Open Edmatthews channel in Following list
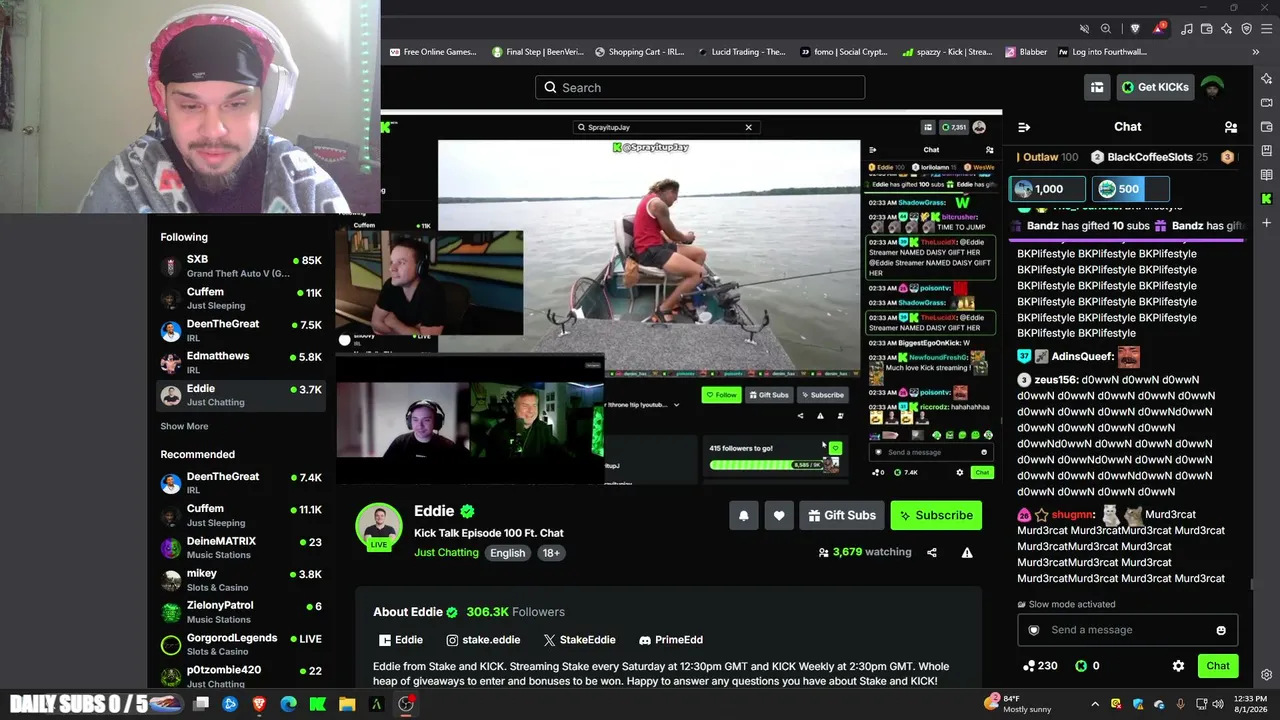1280x720 pixels. pyautogui.click(x=241, y=362)
